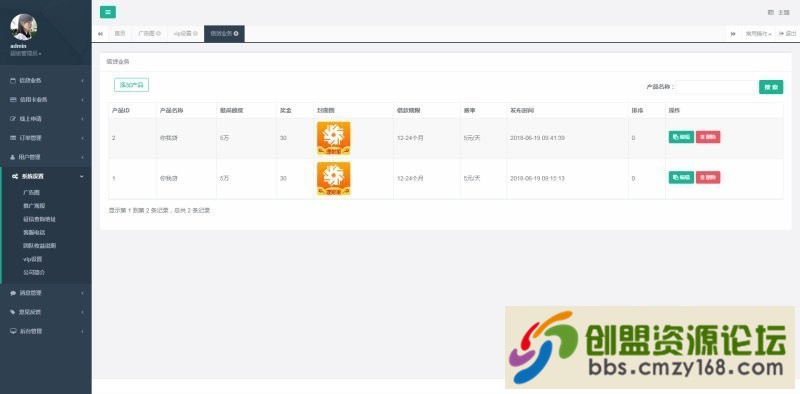Close the 广告图 tab with its x icon
The width and height of the screenshot is (800, 394).
tap(159, 34)
